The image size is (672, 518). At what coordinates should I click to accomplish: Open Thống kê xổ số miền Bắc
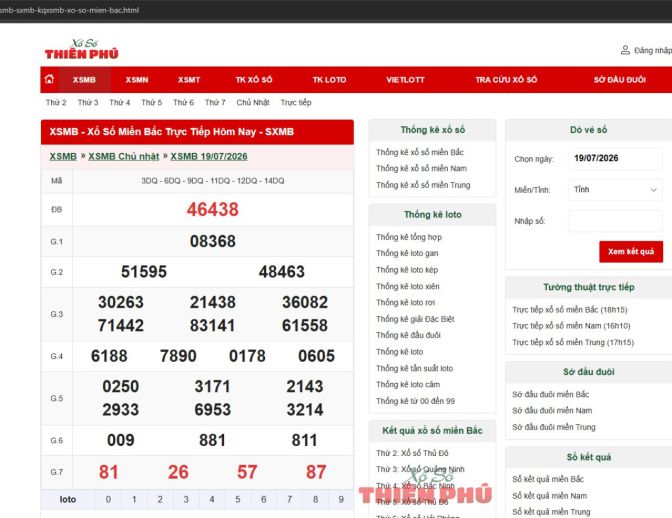[x=420, y=152]
